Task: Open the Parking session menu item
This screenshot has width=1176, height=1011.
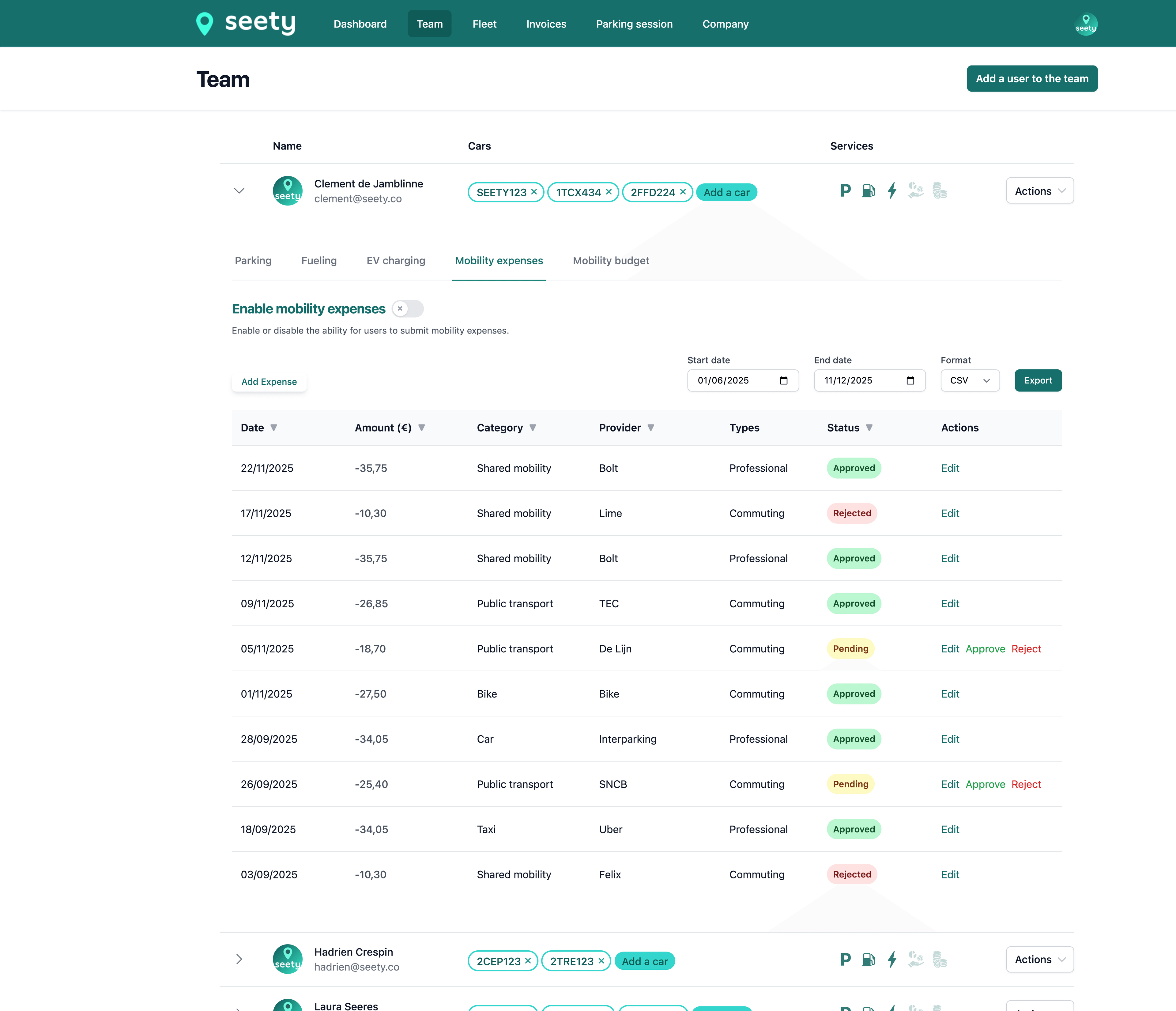Action: click(634, 23)
